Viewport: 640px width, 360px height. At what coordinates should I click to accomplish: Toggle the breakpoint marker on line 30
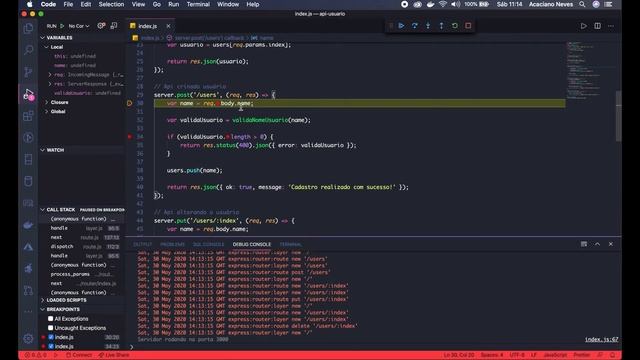[x=129, y=103]
